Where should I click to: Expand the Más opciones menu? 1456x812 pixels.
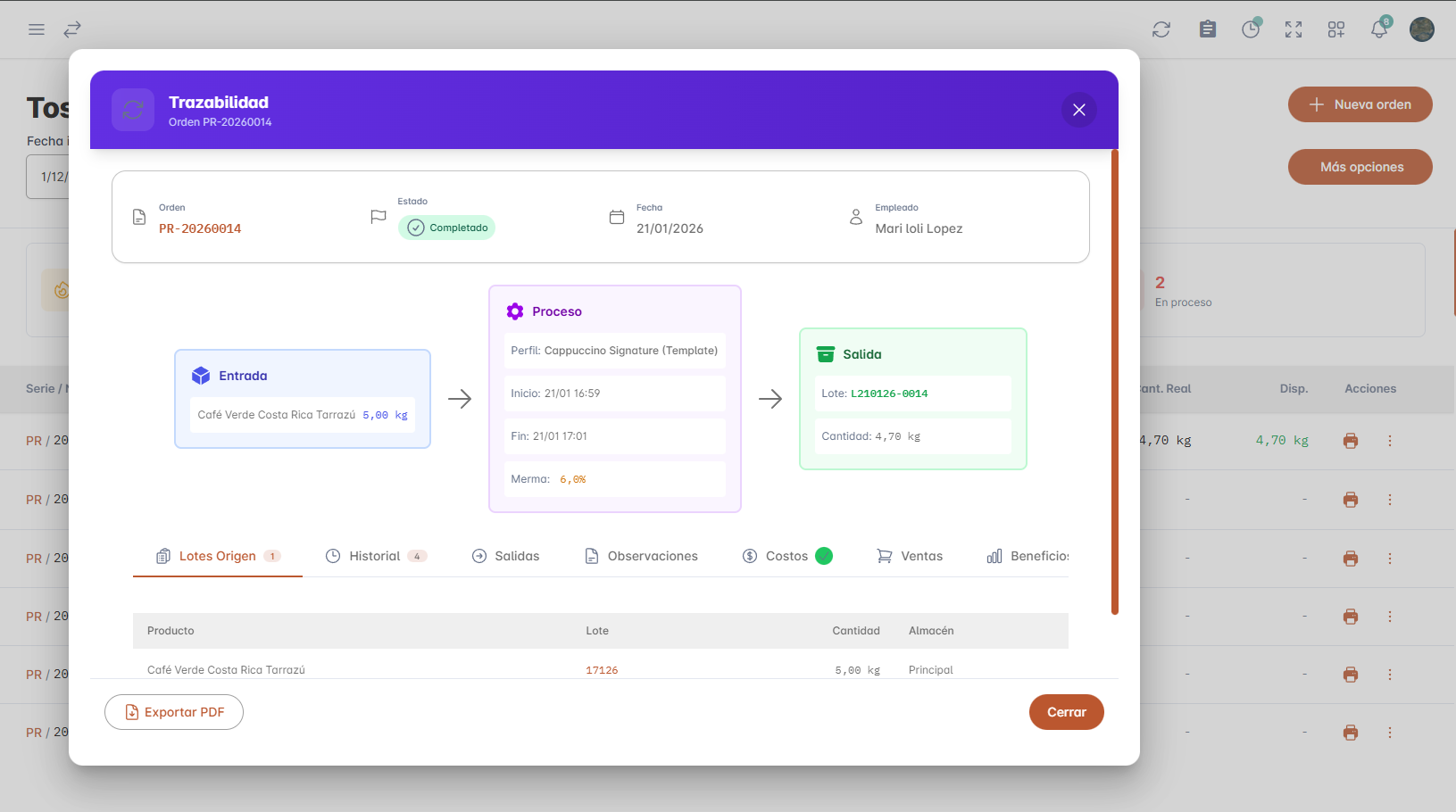point(1360,167)
